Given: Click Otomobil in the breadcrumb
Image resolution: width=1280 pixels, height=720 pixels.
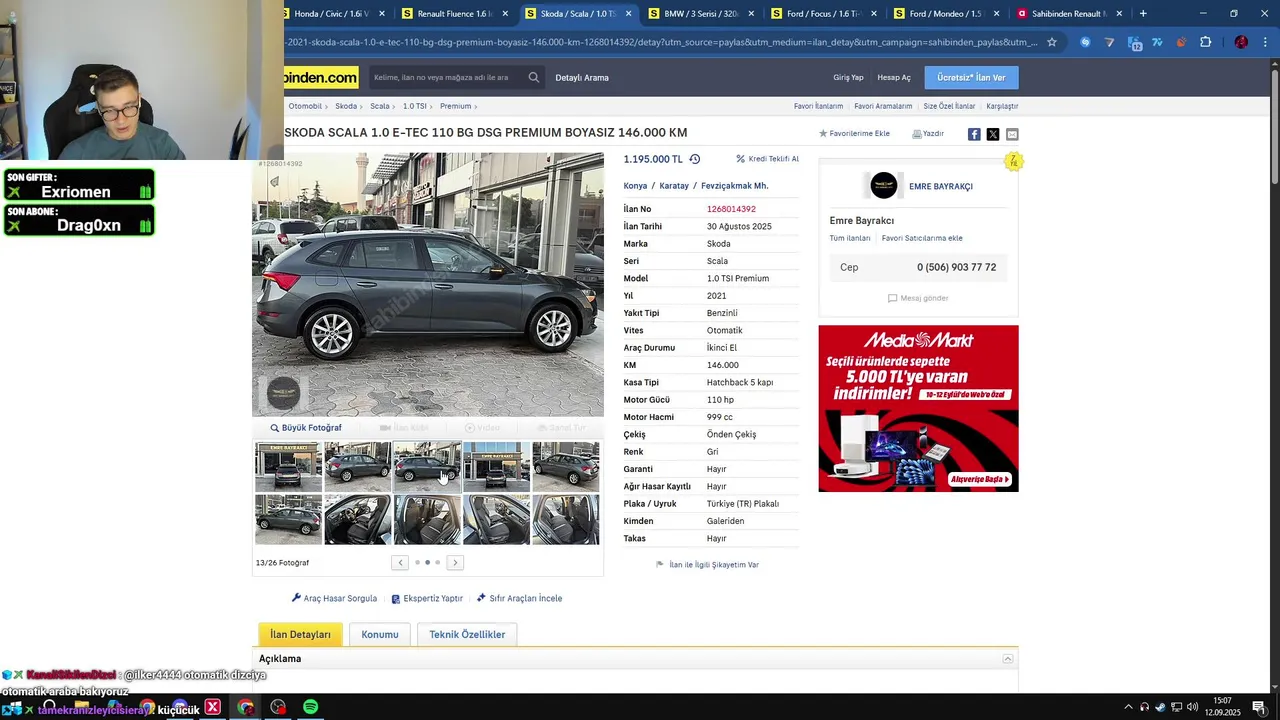Looking at the screenshot, I should click(305, 106).
